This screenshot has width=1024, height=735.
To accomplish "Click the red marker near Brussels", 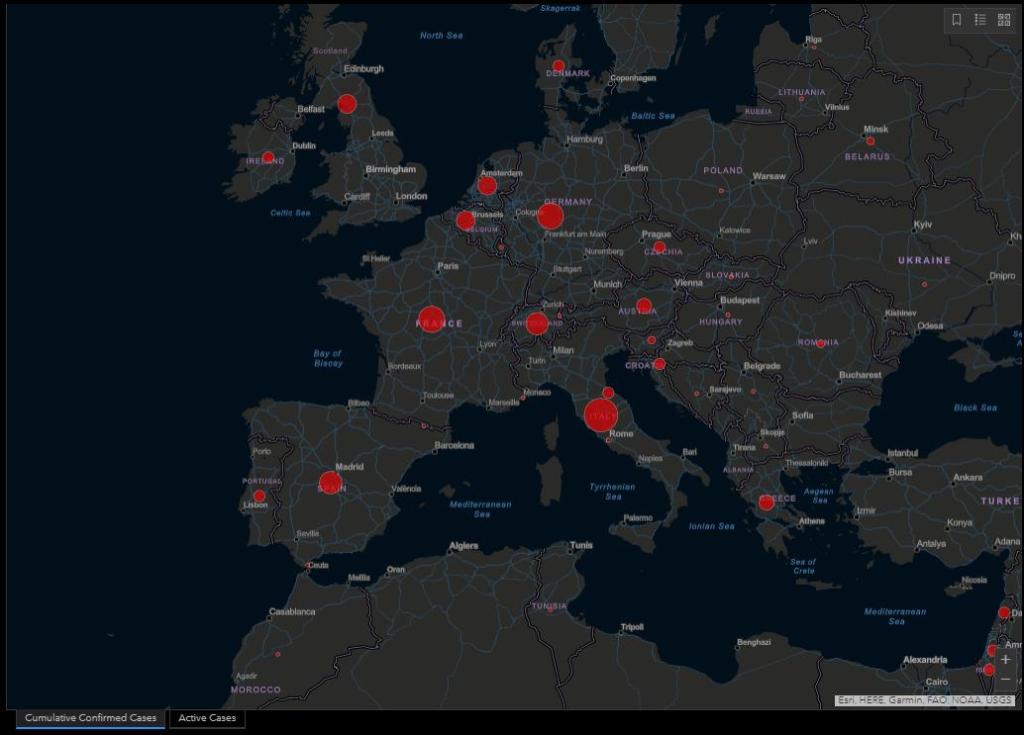I will (465, 220).
